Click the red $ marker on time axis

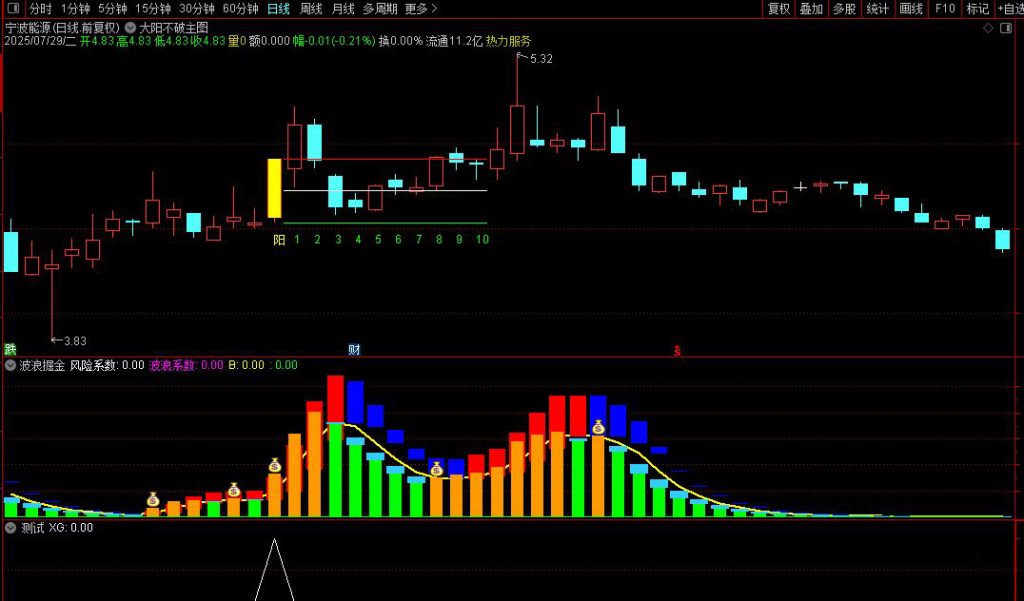(x=677, y=351)
